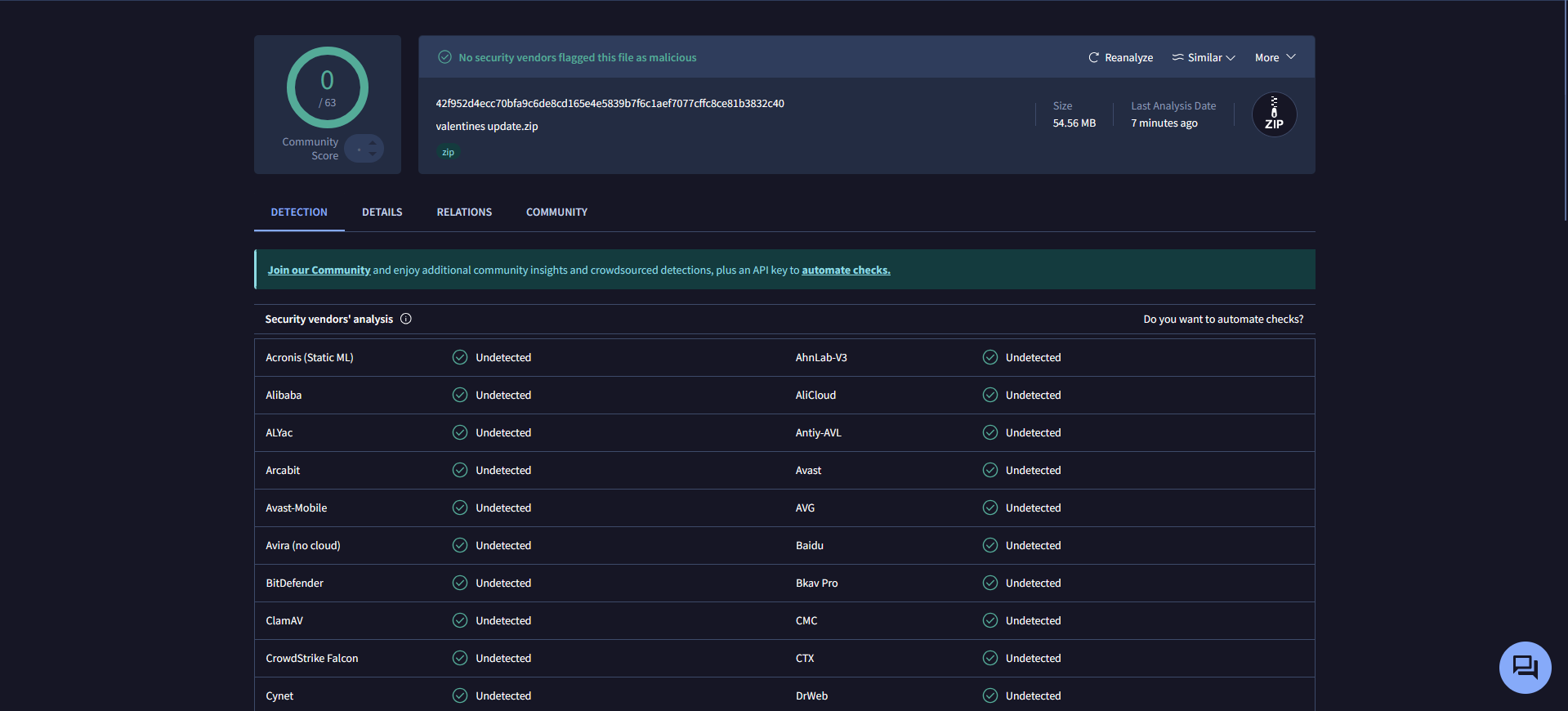This screenshot has height=711, width=1568.
Task: Select the ALYac vendor name
Action: [279, 433]
